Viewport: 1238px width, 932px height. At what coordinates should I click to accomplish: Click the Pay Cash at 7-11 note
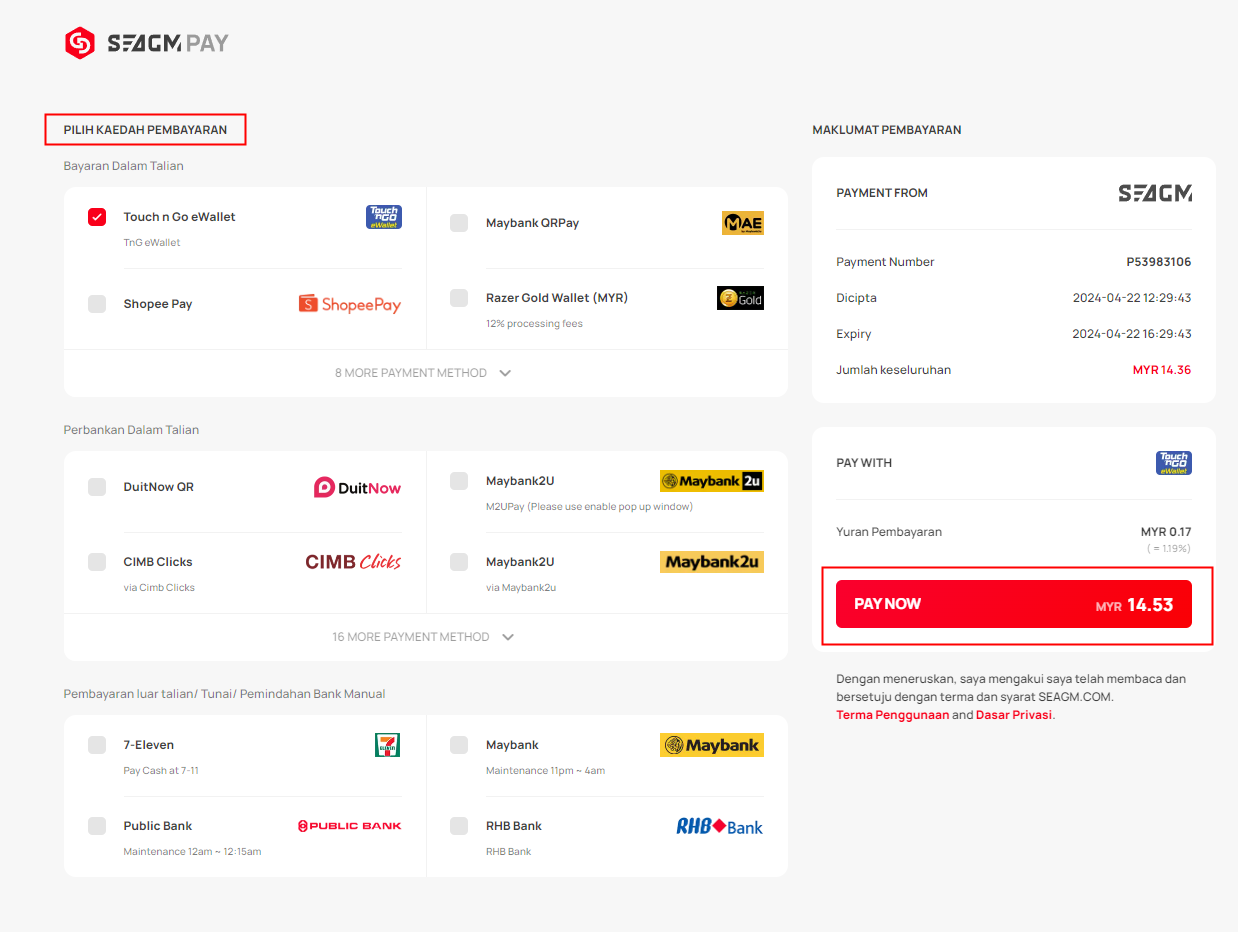[x=161, y=771]
